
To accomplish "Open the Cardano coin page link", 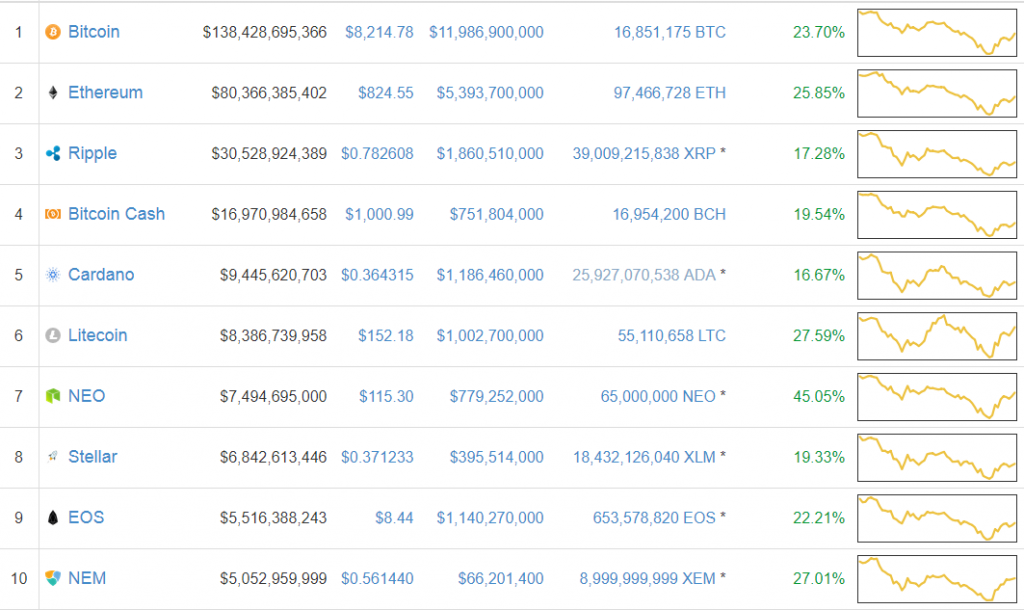I will pos(101,274).
